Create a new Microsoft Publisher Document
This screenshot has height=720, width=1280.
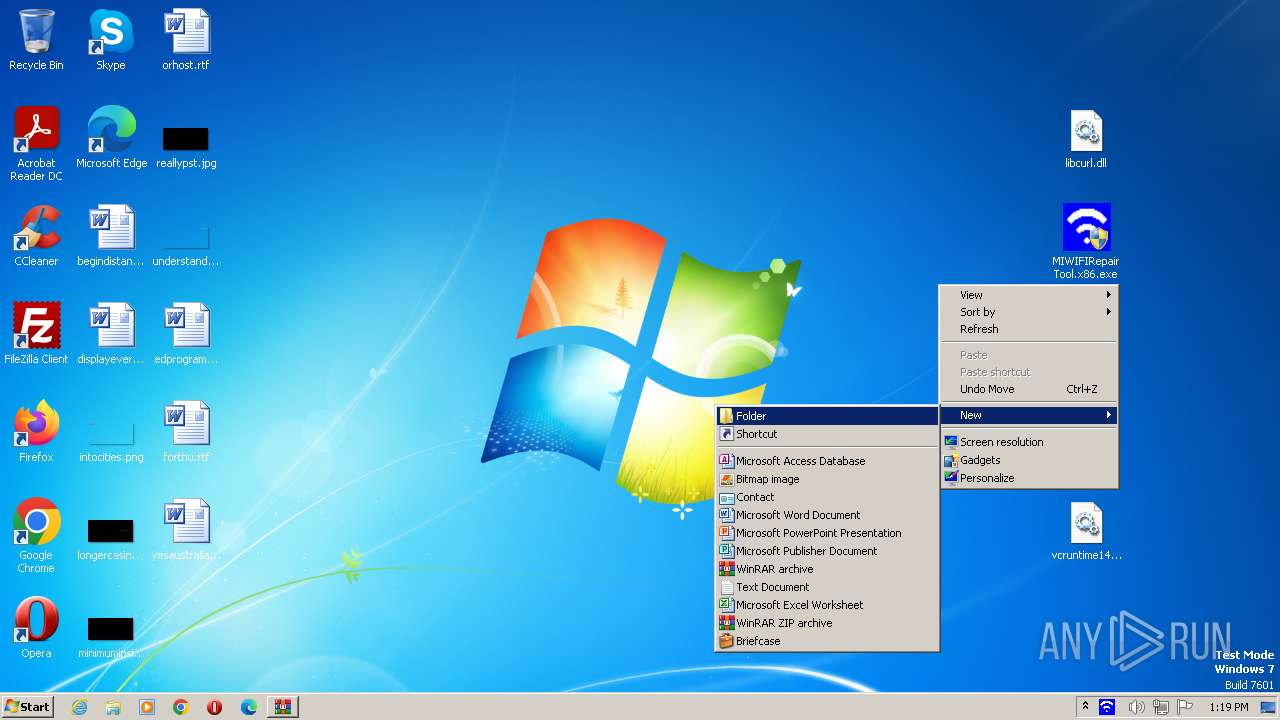click(x=827, y=551)
